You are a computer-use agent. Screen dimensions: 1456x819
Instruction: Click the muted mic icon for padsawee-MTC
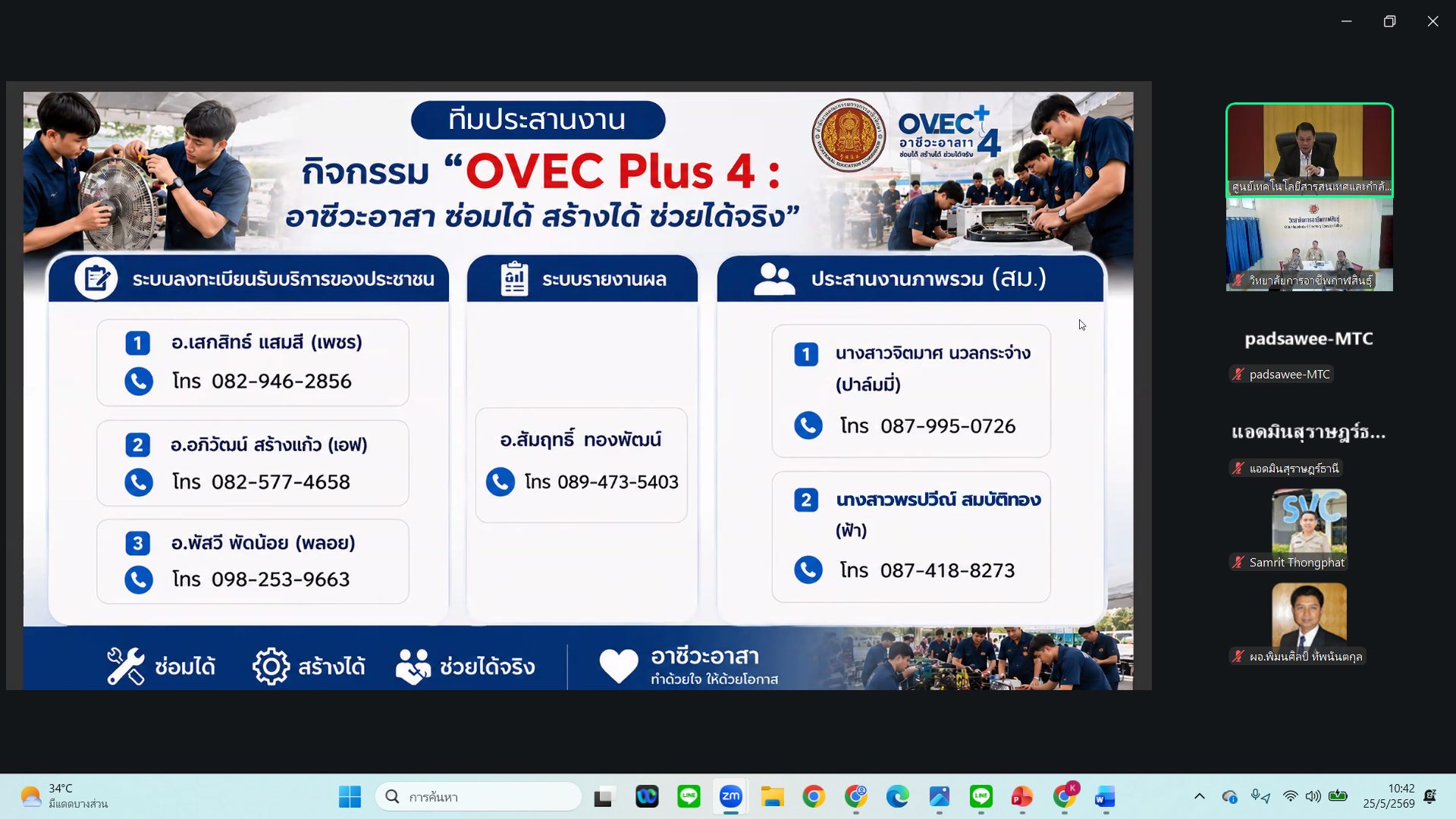1238,374
